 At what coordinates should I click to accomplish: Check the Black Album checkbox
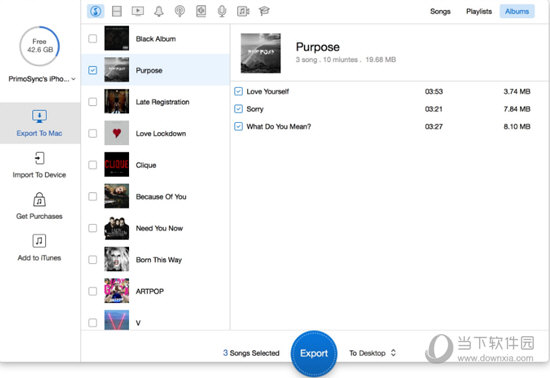point(93,39)
